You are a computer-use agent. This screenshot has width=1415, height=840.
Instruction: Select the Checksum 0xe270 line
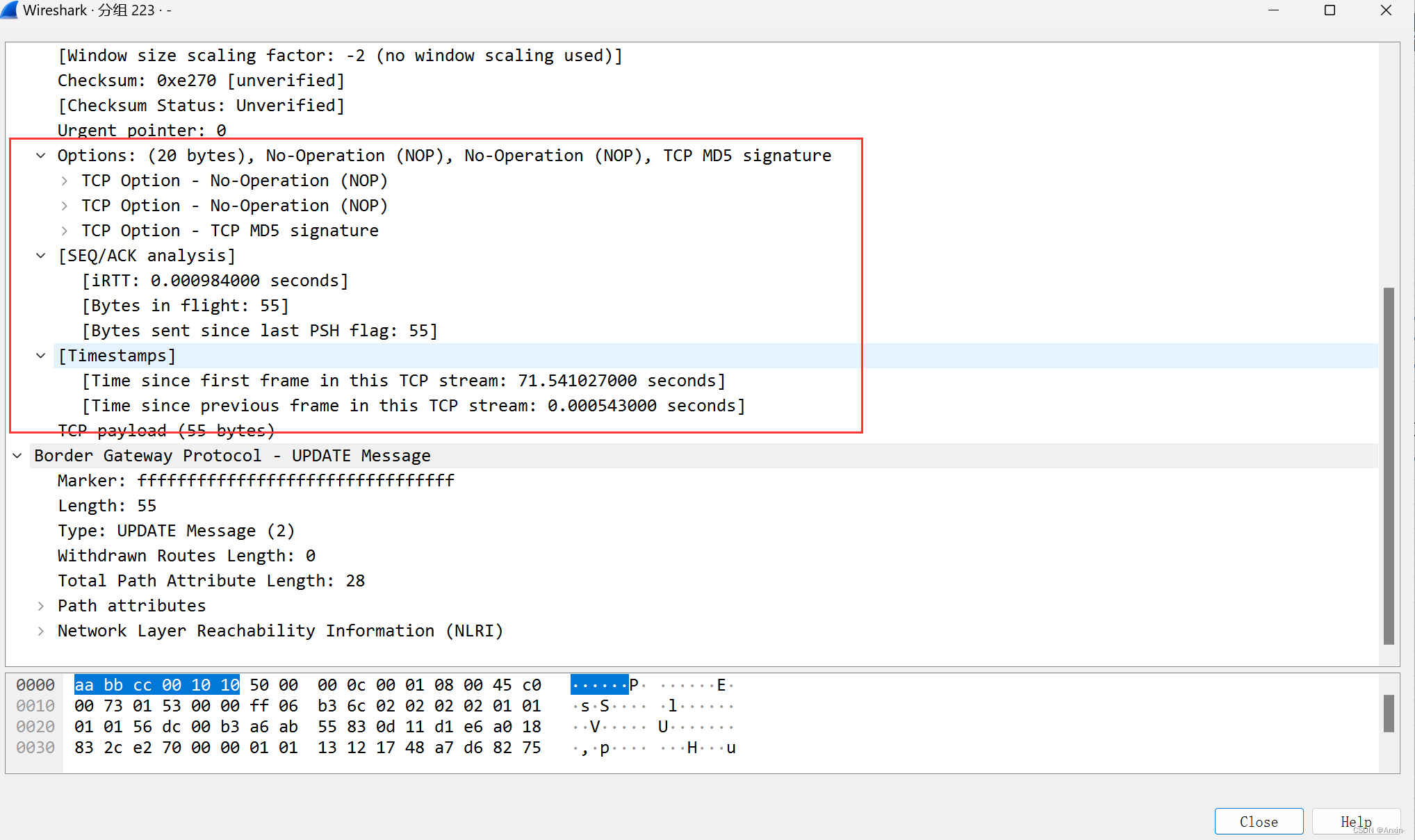pos(201,81)
